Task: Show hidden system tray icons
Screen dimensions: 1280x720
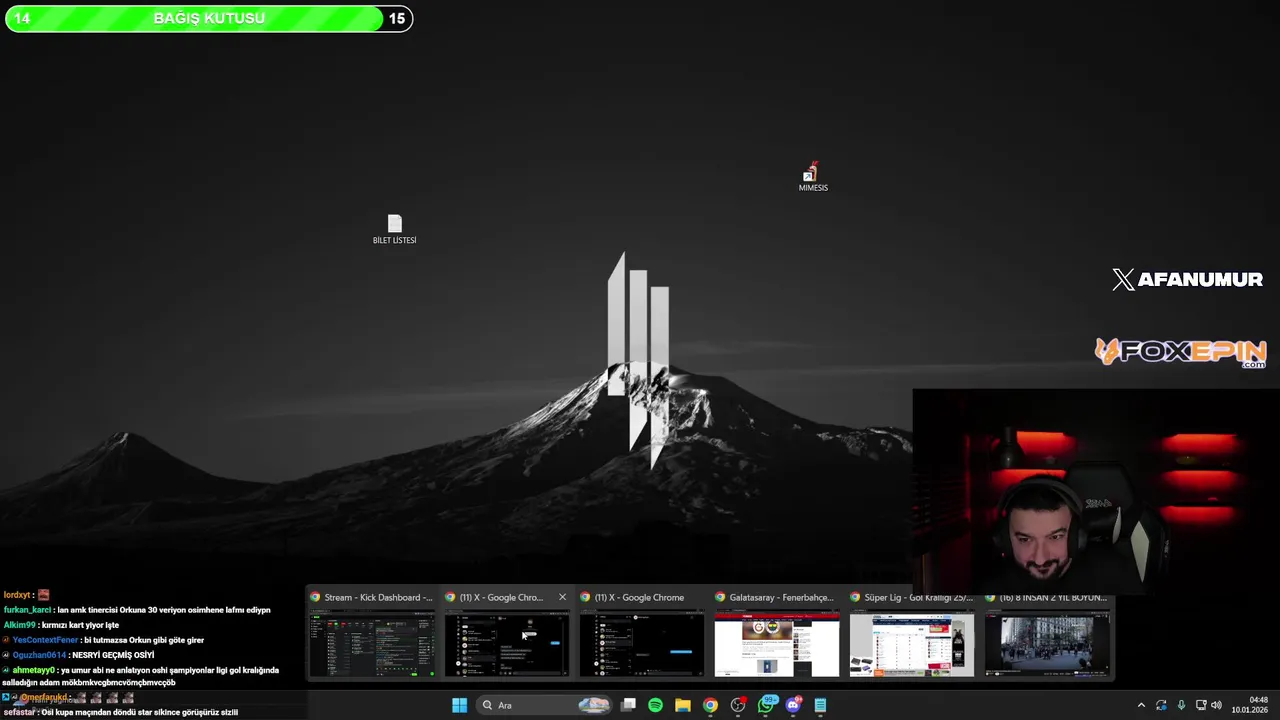Action: pos(1141,705)
